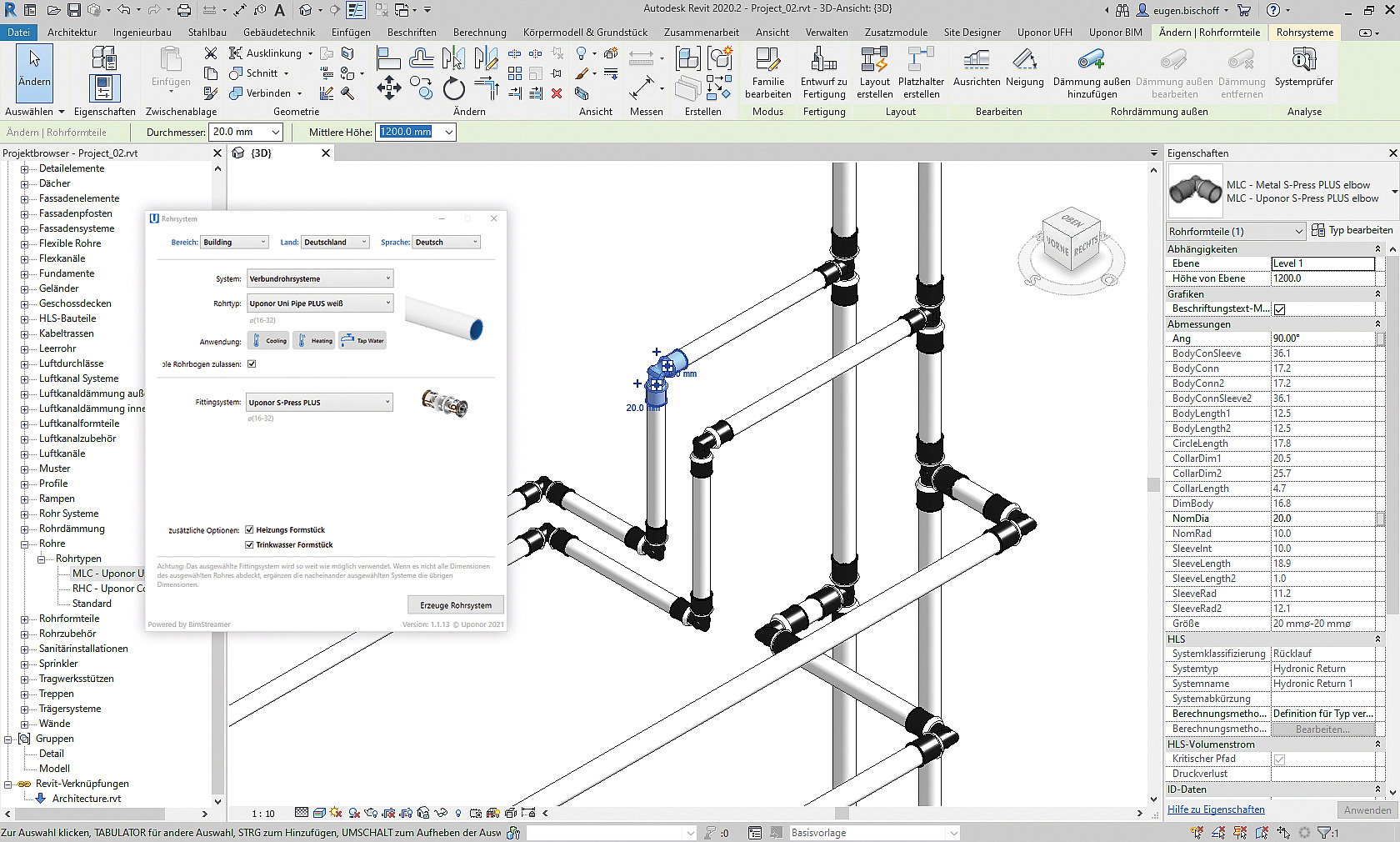Select the Ändern modify tool in the ribbon

click(34, 73)
